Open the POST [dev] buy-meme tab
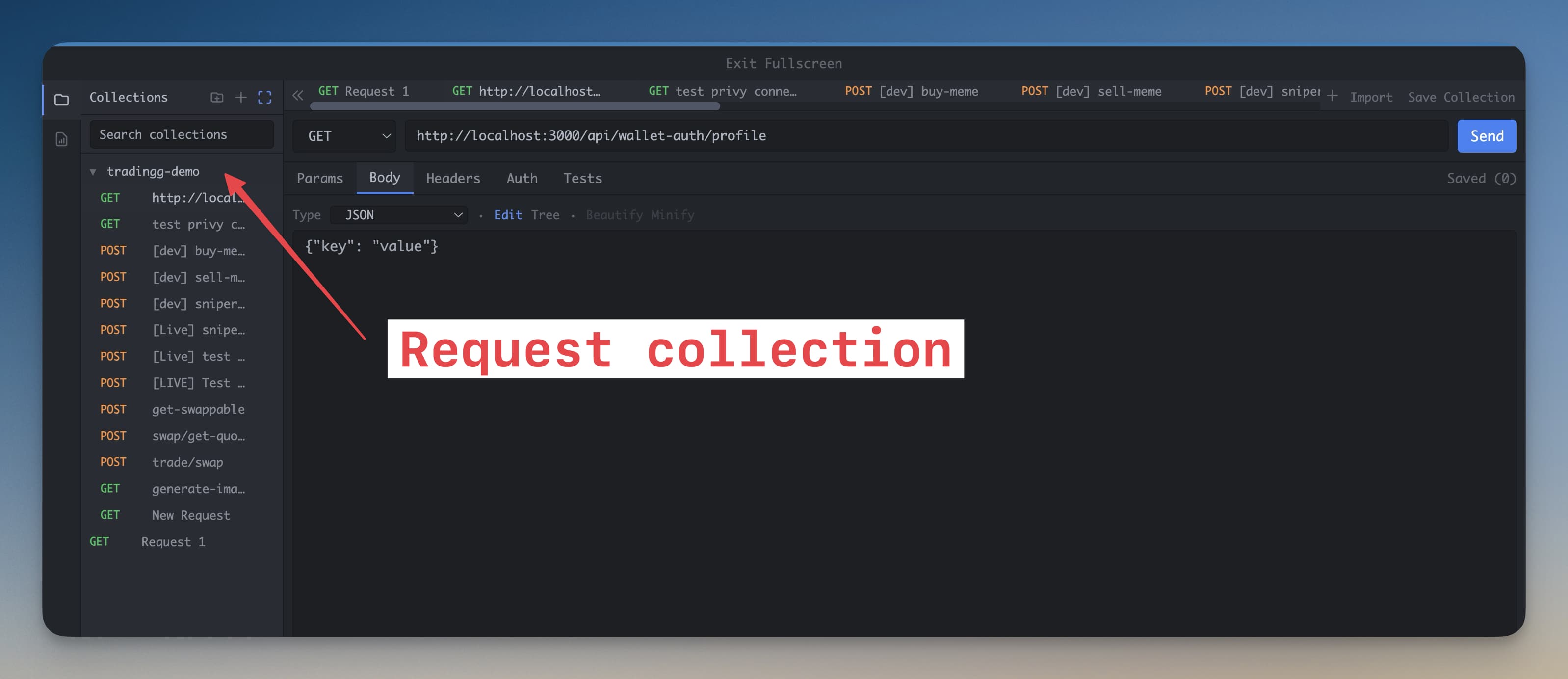1568x679 pixels. coord(911,91)
